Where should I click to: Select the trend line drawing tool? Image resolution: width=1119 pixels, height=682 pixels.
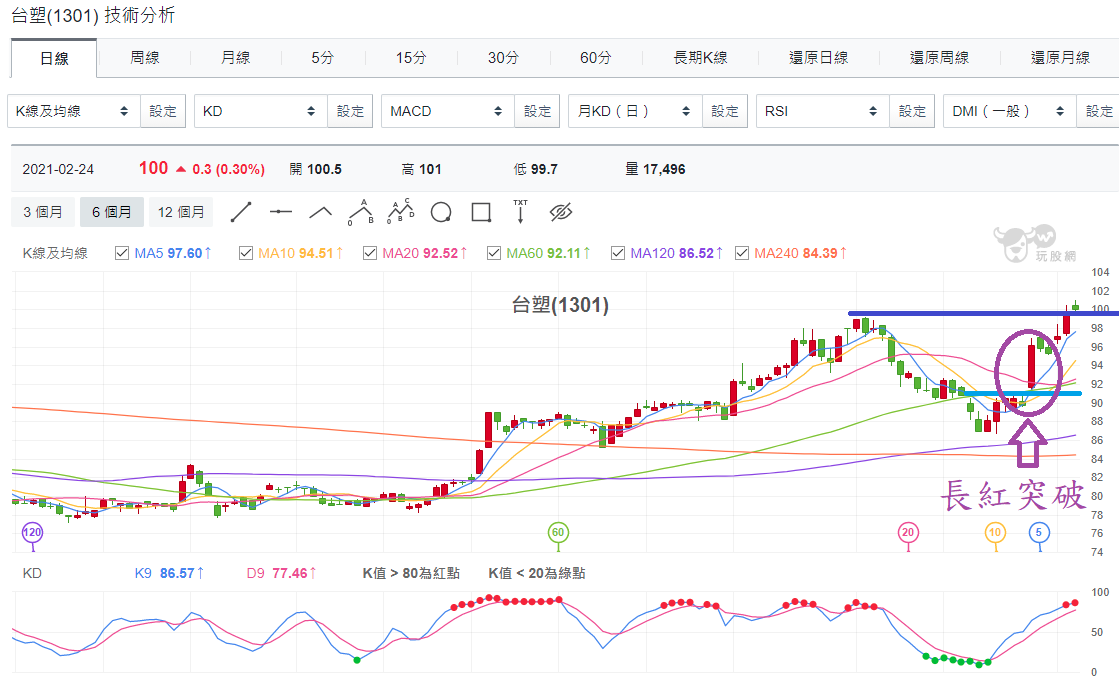241,212
